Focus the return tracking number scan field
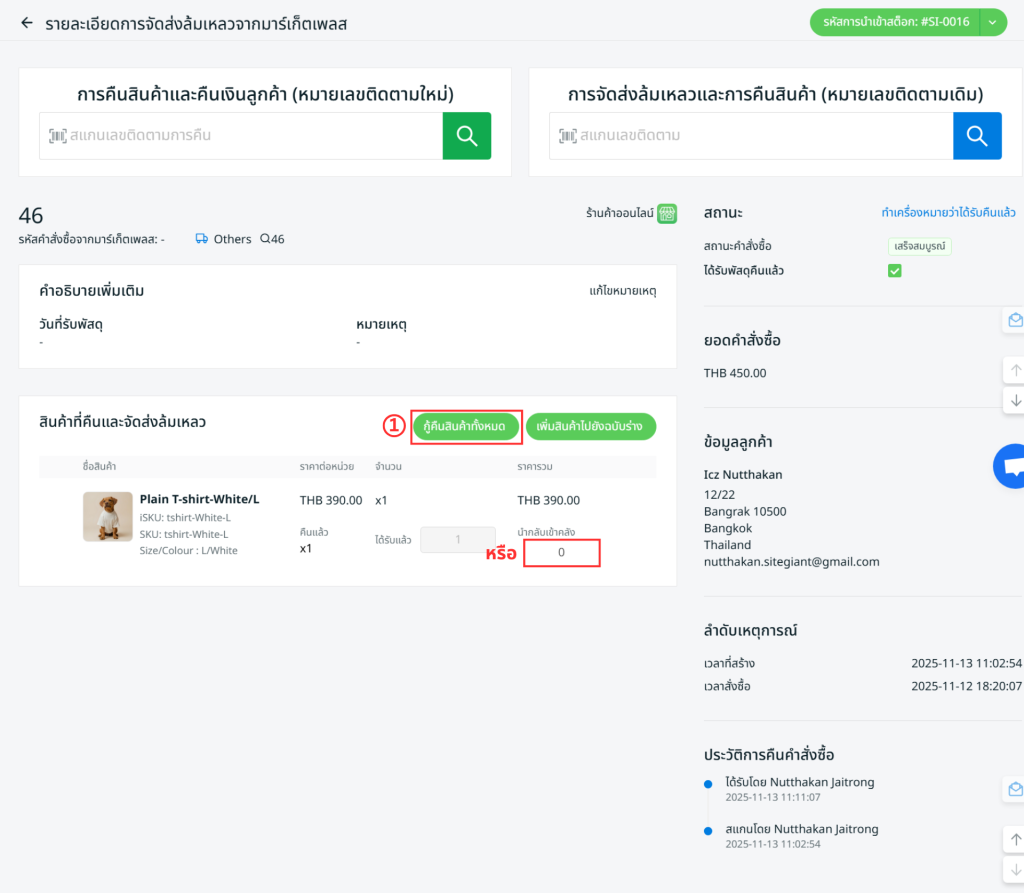This screenshot has width=1024, height=893. coord(250,136)
